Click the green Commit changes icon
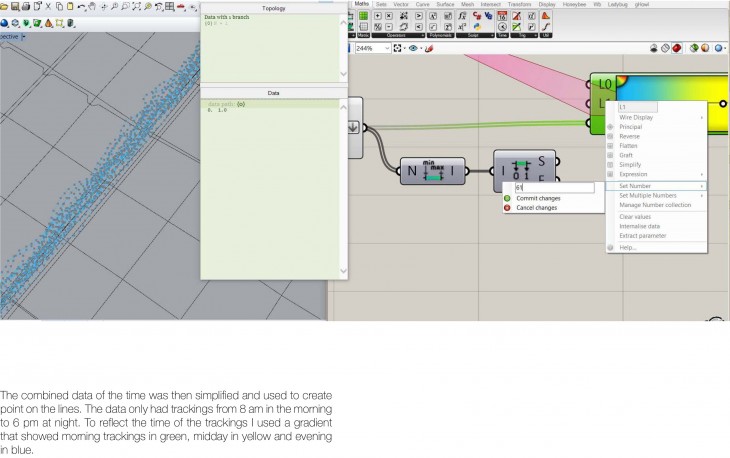Image resolution: width=730 pixels, height=458 pixels. coord(508,198)
